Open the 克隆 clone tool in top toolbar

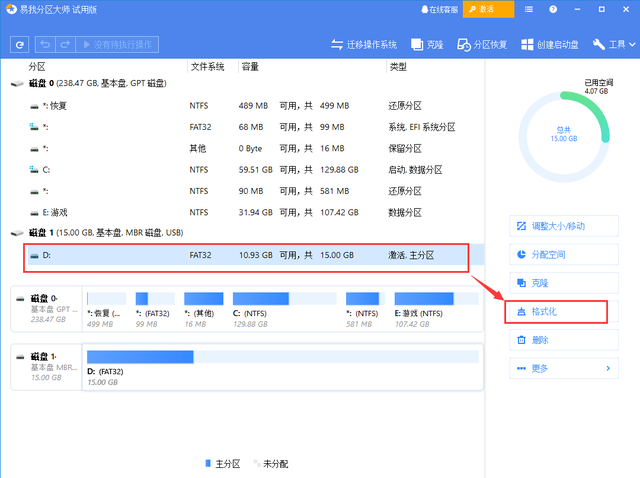point(427,45)
